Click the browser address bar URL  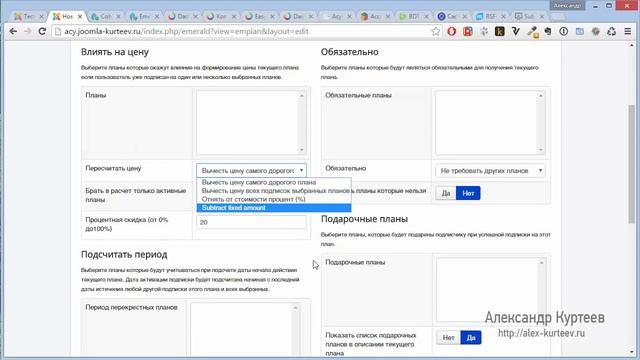pyautogui.click(x=186, y=31)
